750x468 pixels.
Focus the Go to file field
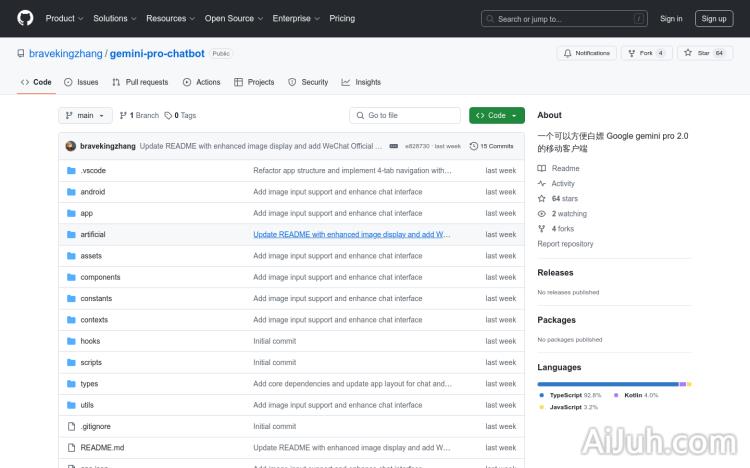405,115
